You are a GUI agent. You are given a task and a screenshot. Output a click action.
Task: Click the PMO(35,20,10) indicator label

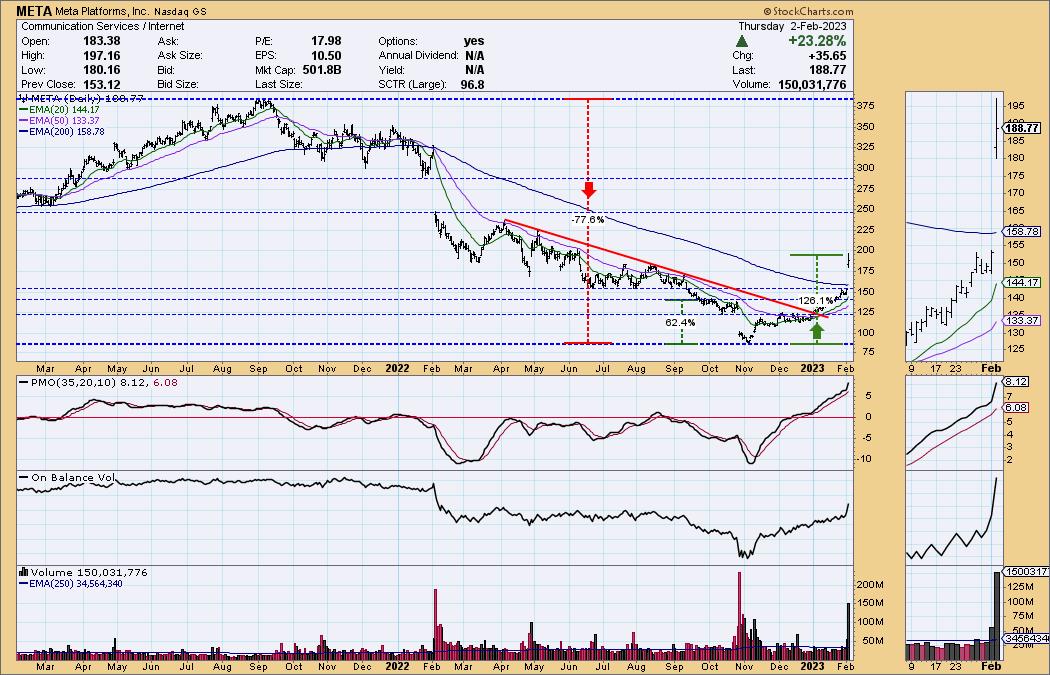72,382
